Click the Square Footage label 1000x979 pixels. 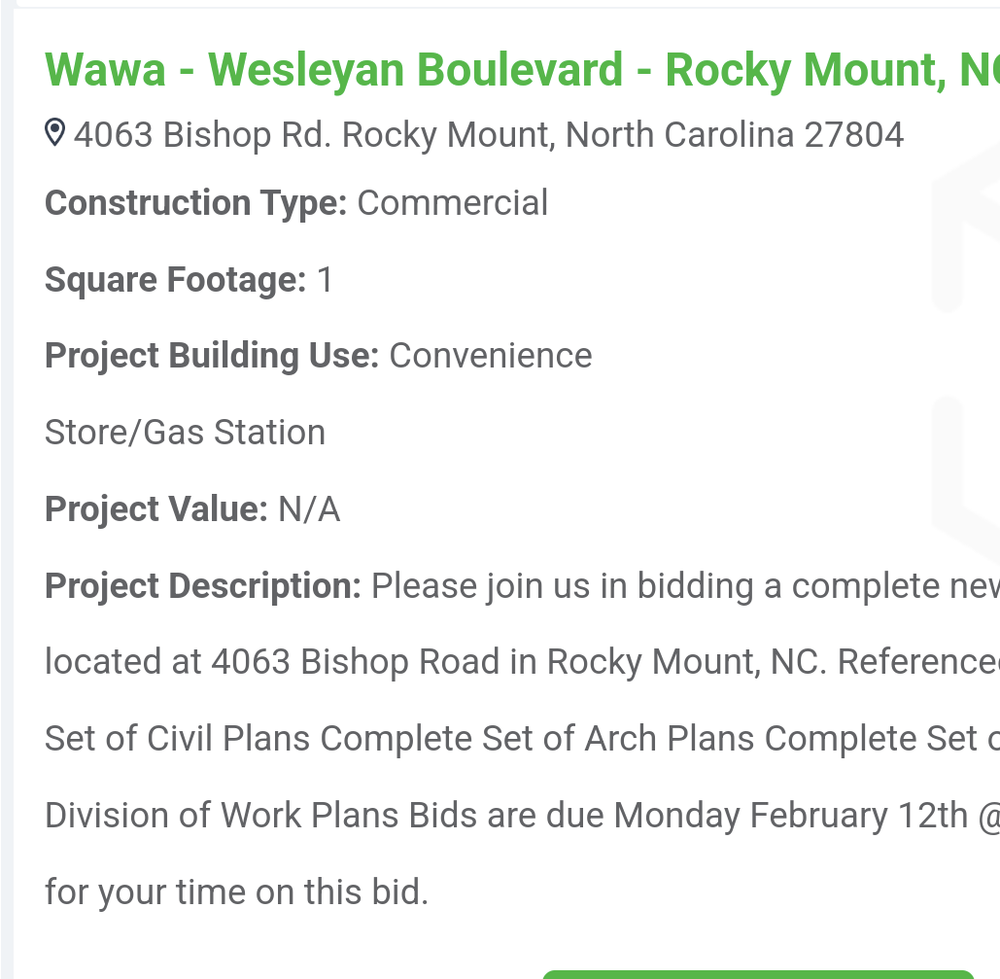click(x=175, y=280)
